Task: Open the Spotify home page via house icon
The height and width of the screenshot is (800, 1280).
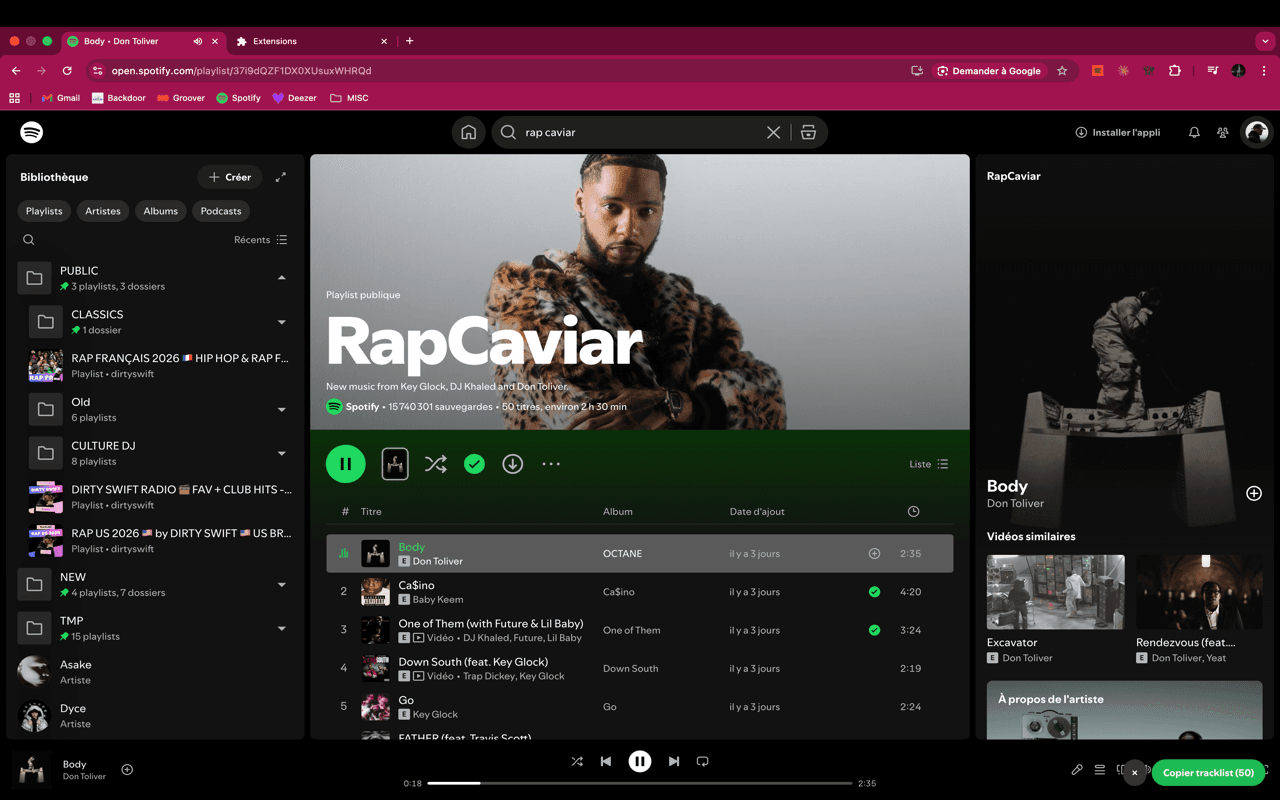Action: [x=468, y=132]
